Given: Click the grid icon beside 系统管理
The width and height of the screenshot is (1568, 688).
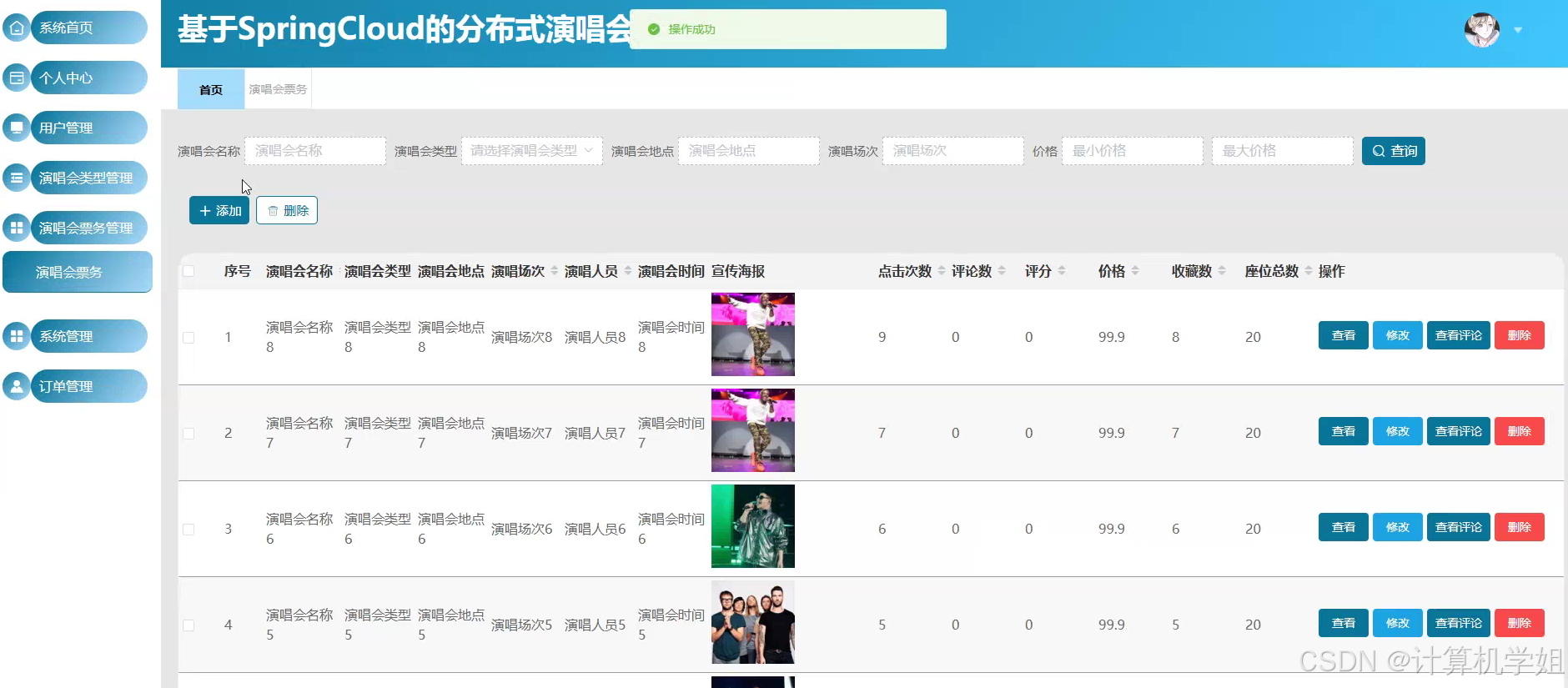Looking at the screenshot, I should (17, 336).
